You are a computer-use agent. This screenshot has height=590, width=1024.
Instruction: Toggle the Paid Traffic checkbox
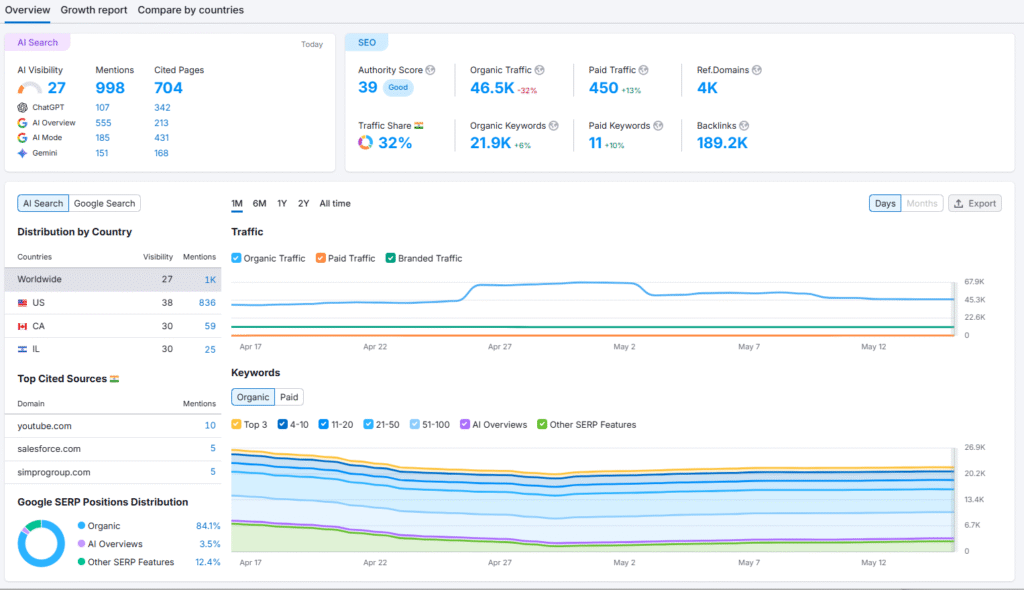321,258
